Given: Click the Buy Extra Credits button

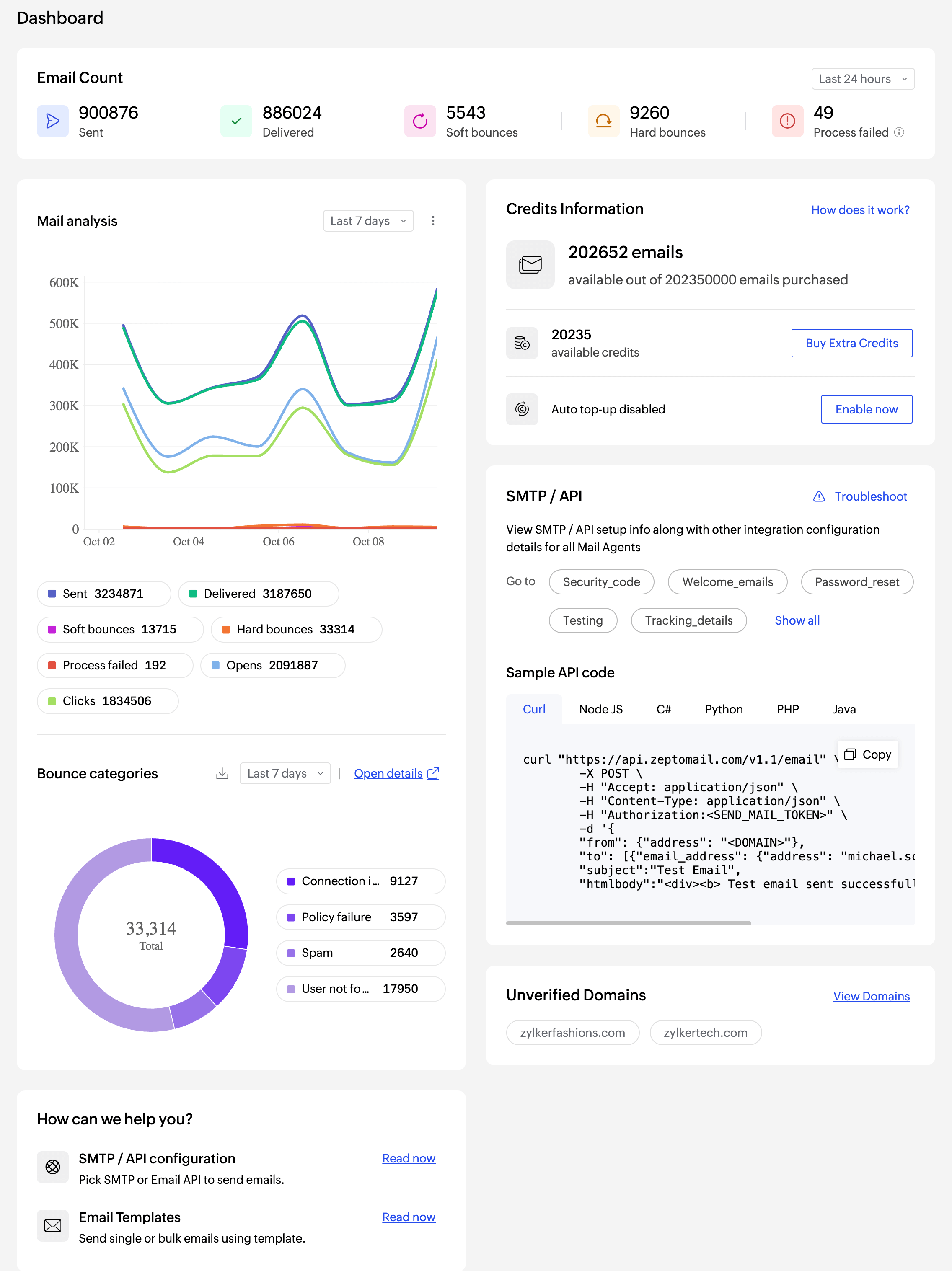Looking at the screenshot, I should tap(851, 343).
